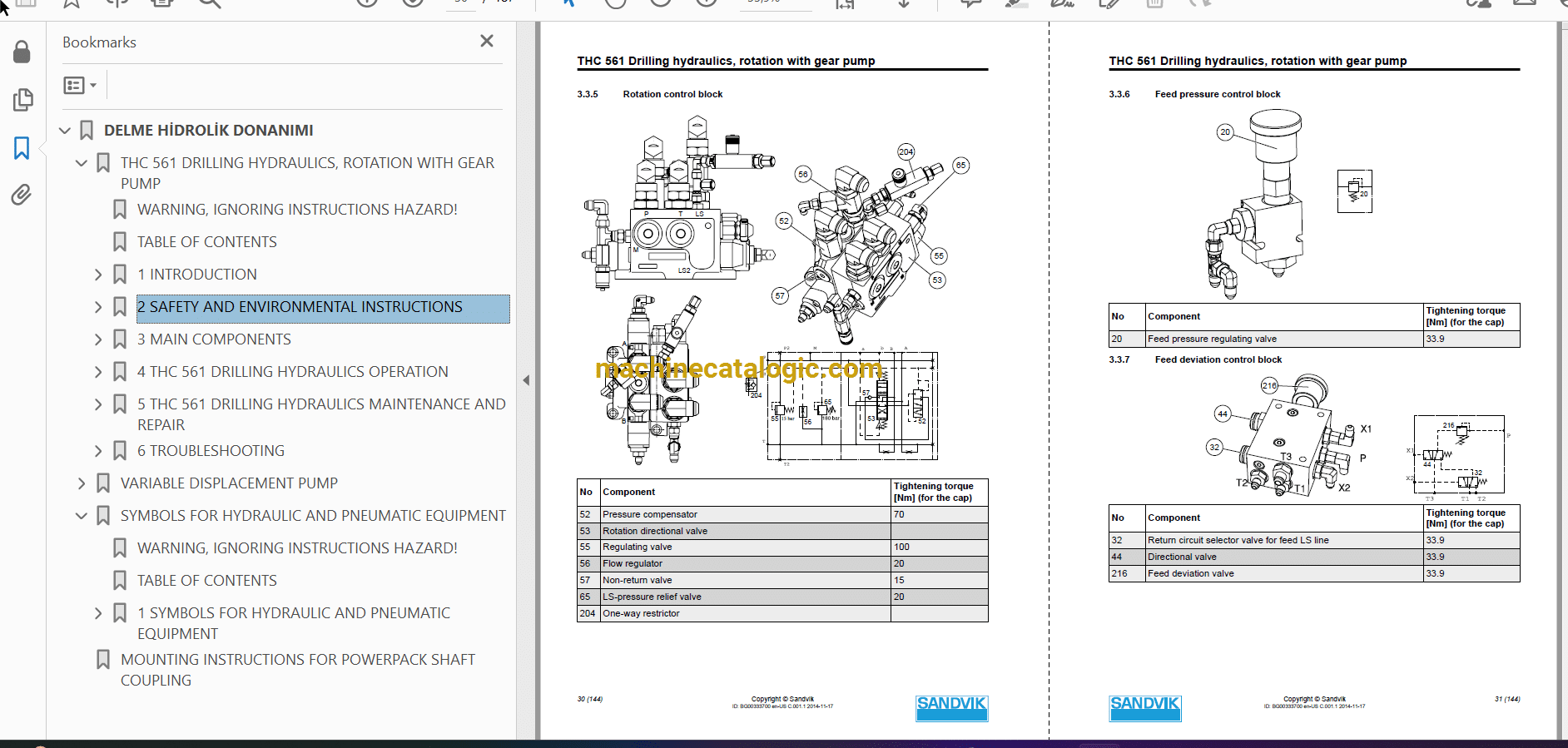Click the Bookmarks panel title

(99, 42)
